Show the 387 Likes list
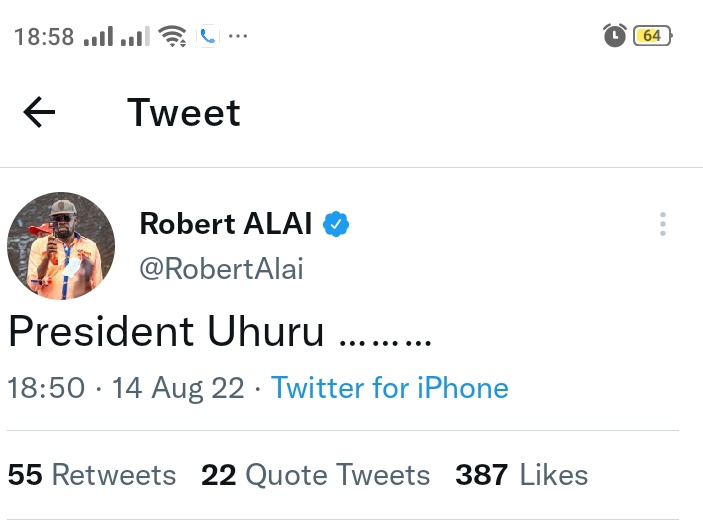The height and width of the screenshot is (527, 703). [x=521, y=475]
